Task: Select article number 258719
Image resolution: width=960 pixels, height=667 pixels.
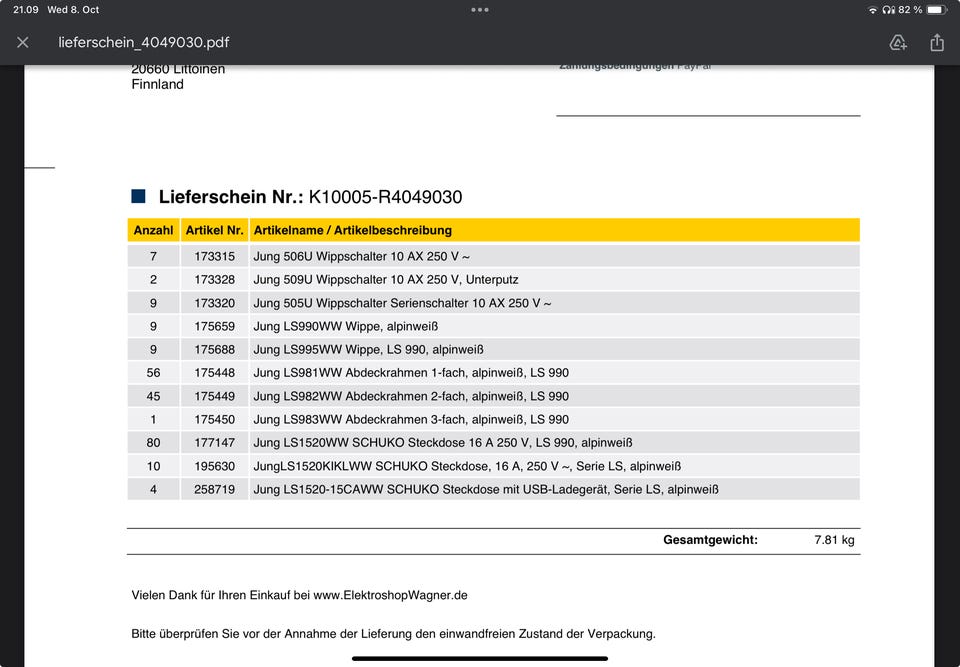Action: [x=214, y=489]
